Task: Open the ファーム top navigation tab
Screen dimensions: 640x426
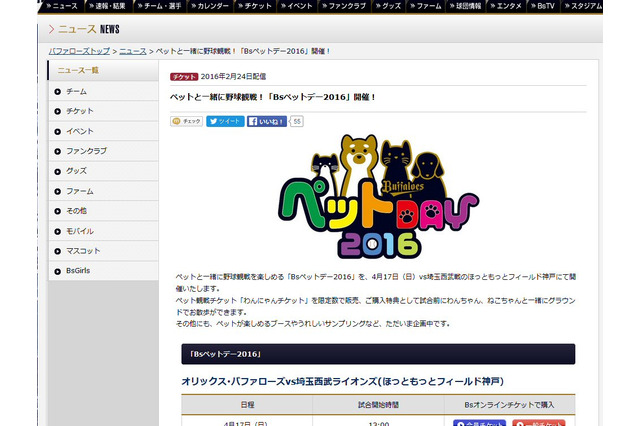Action: [x=426, y=6]
